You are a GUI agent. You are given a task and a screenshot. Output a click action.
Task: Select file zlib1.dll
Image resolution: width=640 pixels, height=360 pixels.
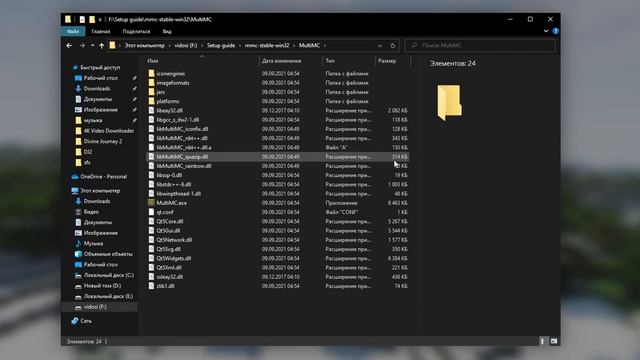[165, 286]
